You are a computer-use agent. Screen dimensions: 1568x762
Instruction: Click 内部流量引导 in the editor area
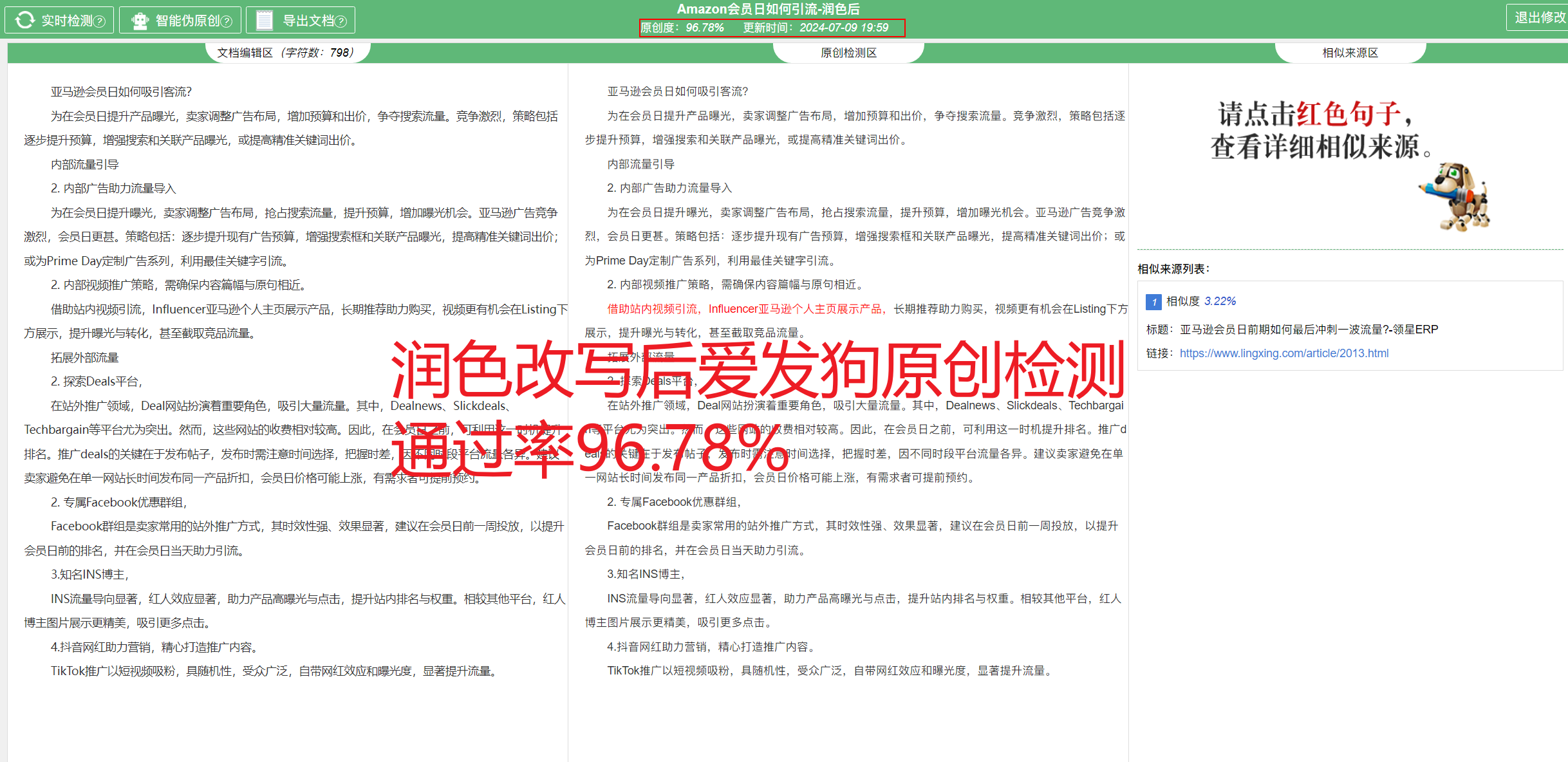click(x=85, y=165)
